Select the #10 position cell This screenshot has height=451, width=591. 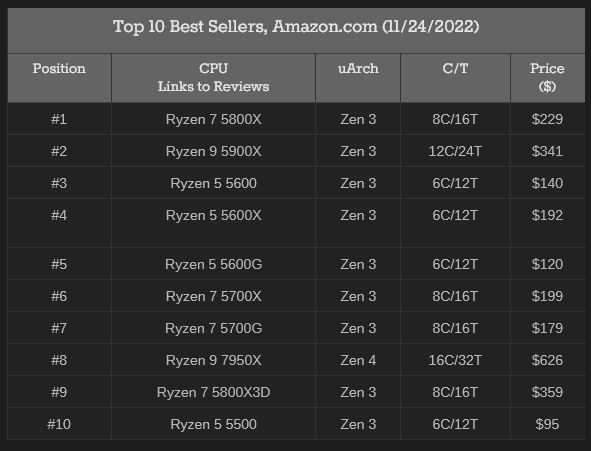tap(59, 425)
